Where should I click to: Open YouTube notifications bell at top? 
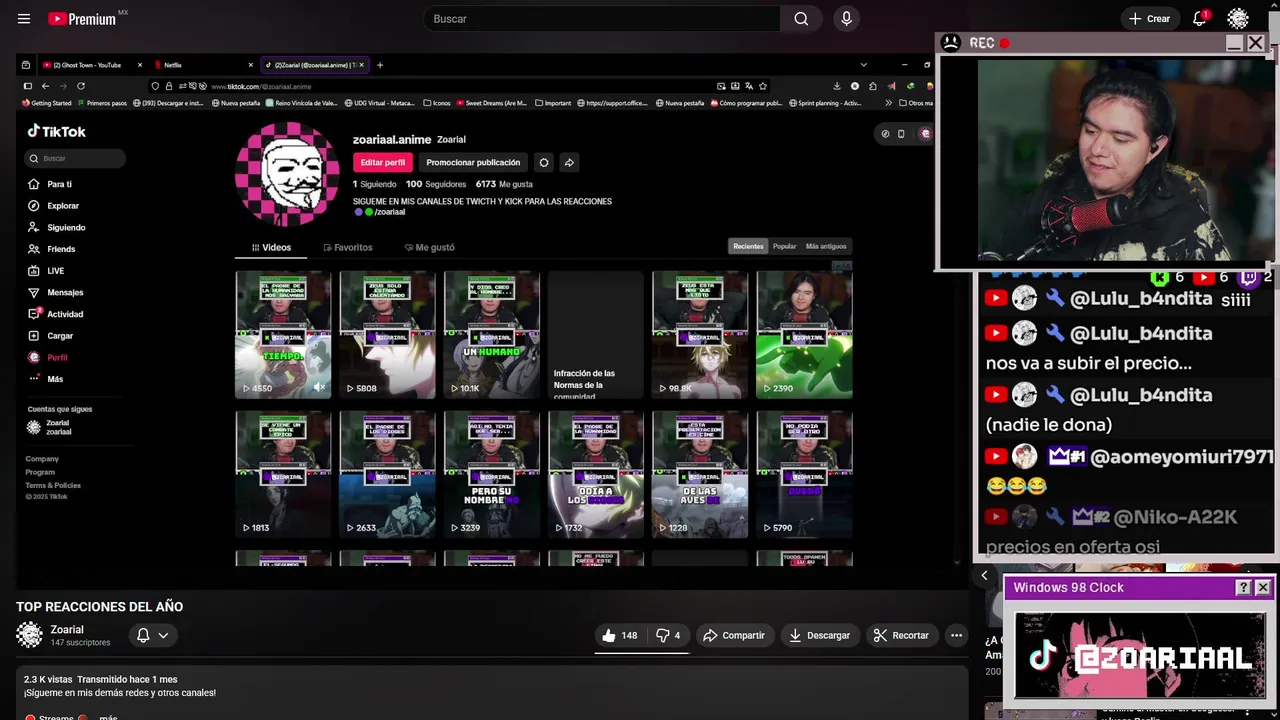coord(1200,19)
